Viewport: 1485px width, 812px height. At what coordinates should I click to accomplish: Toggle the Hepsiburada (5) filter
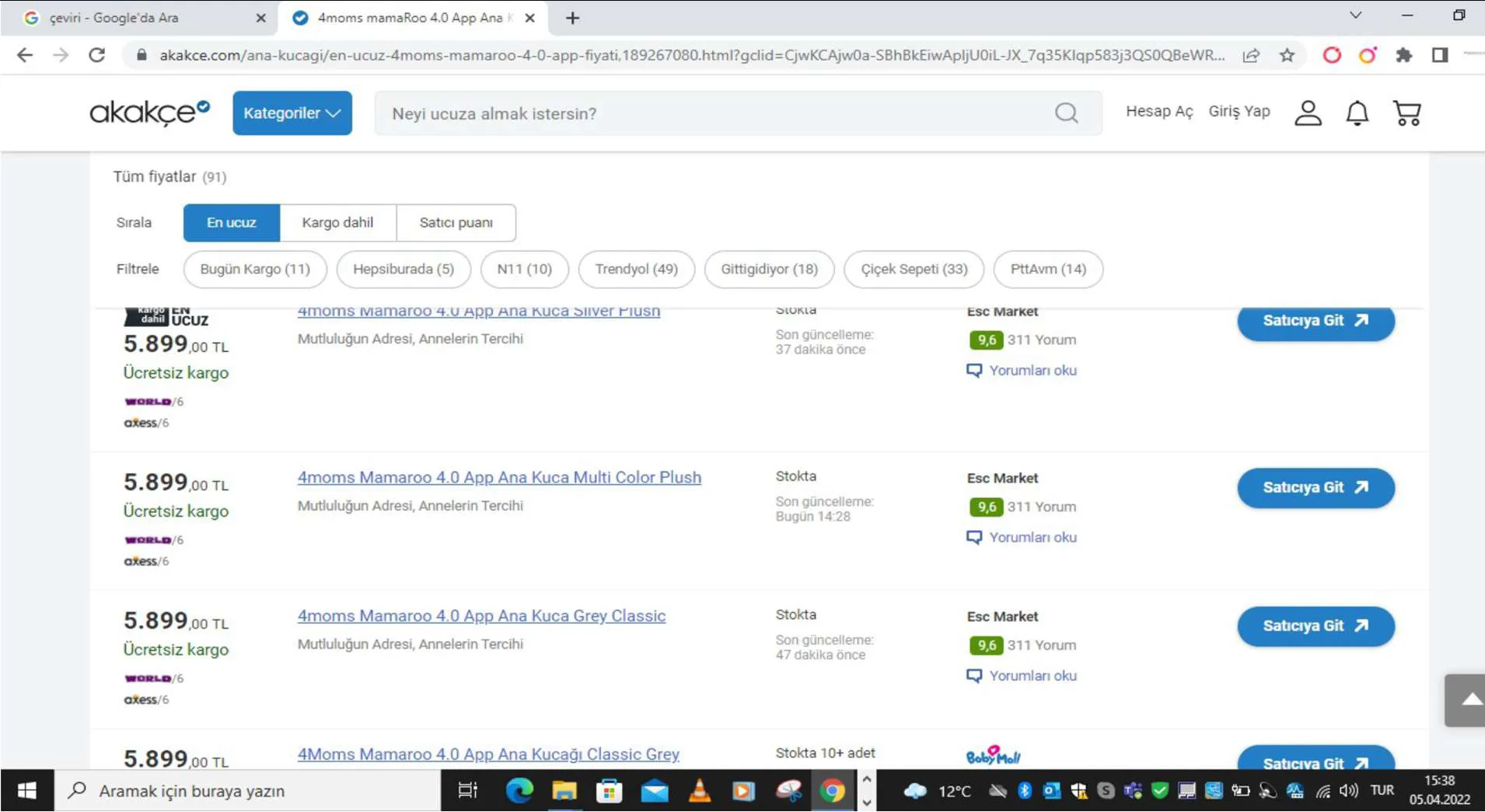coord(404,269)
